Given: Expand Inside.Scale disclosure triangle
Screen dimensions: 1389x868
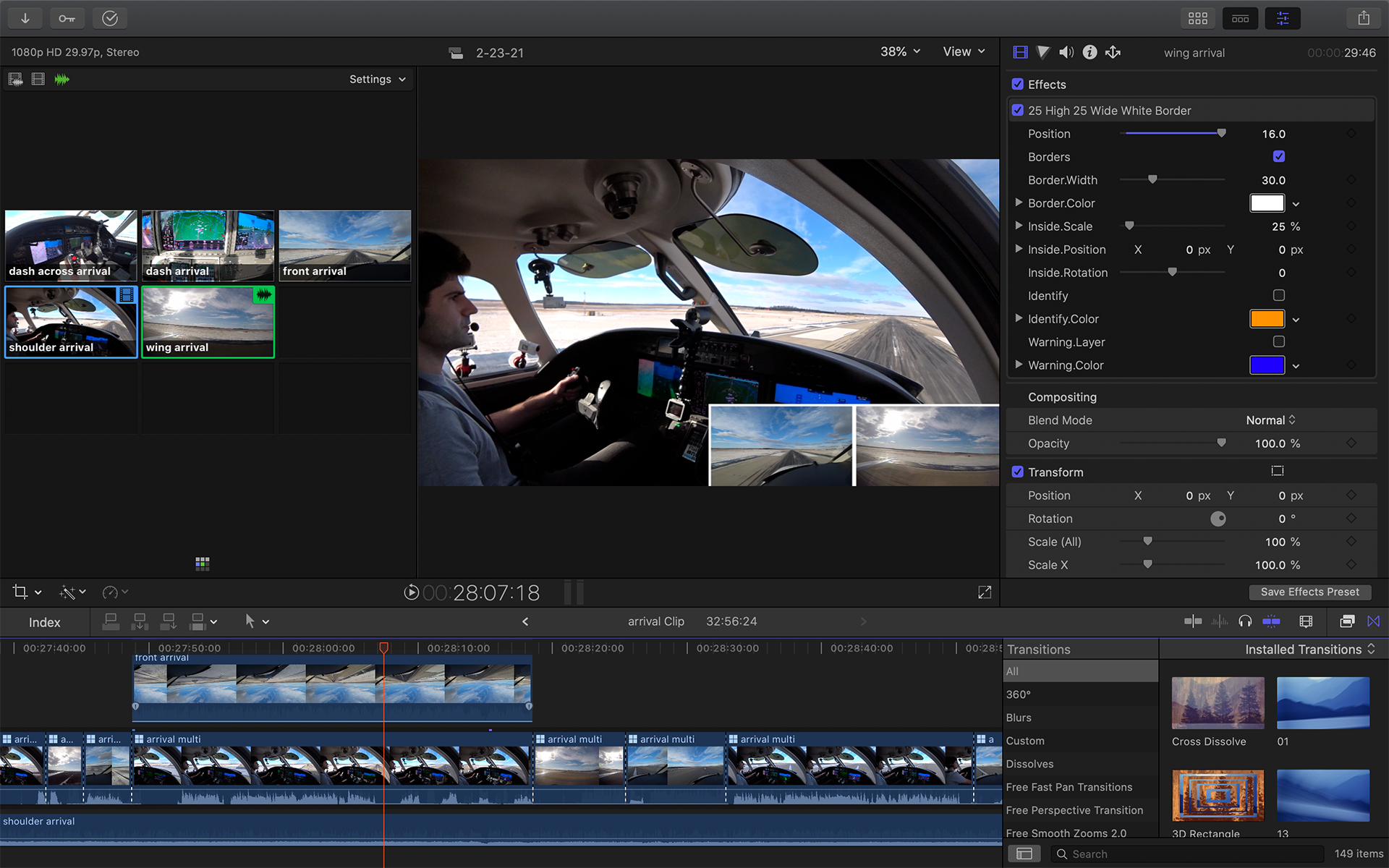Looking at the screenshot, I should 1019,226.
